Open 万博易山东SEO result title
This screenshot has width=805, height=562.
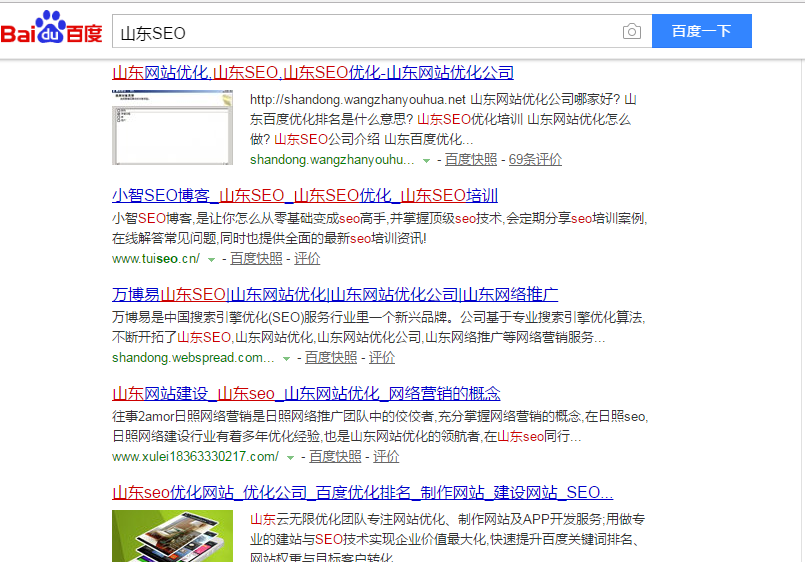[x=335, y=294]
